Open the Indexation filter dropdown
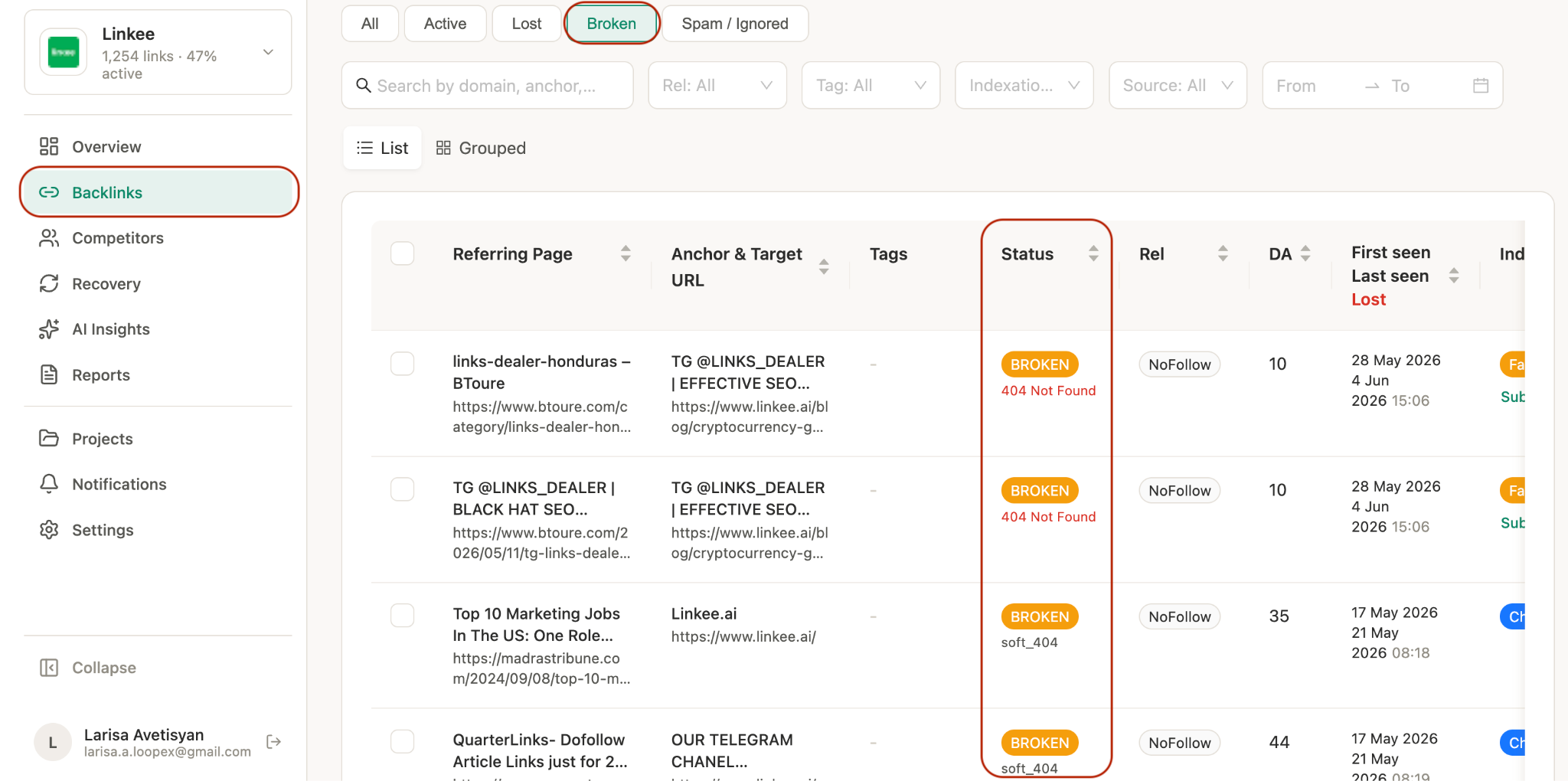 (1024, 86)
